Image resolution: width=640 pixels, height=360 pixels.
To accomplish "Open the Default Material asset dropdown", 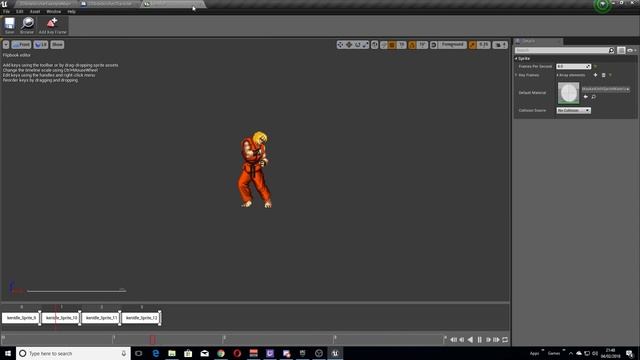I will tap(606, 89).
